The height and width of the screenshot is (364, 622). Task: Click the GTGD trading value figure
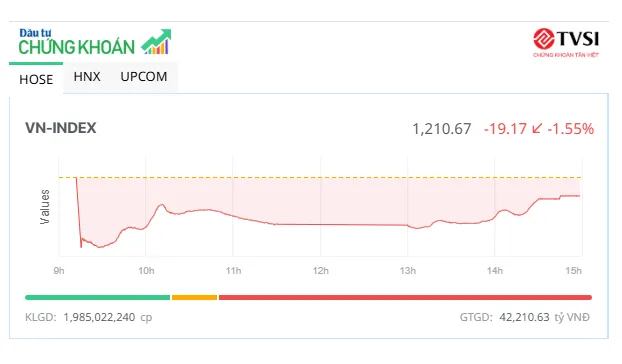pos(524,317)
